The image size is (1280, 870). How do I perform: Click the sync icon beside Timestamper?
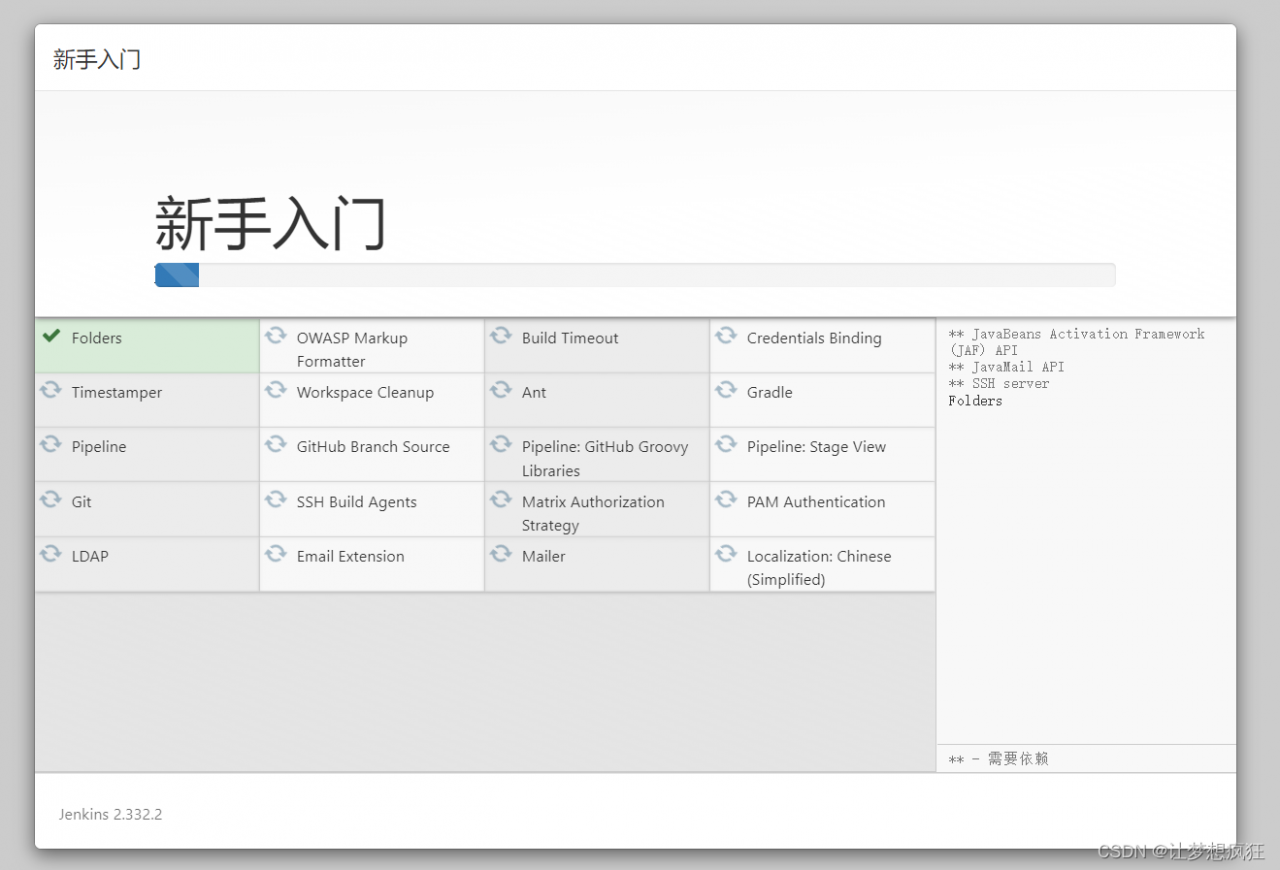51,390
